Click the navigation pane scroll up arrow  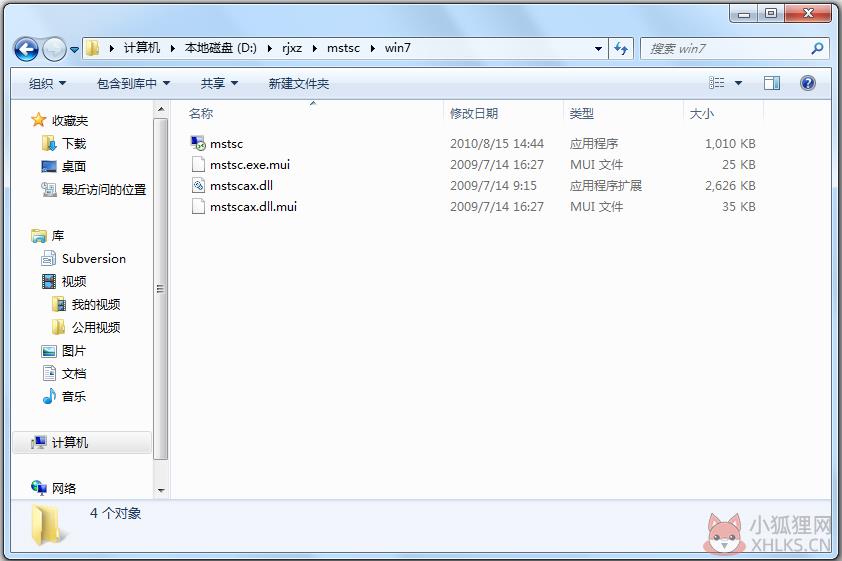[161, 110]
